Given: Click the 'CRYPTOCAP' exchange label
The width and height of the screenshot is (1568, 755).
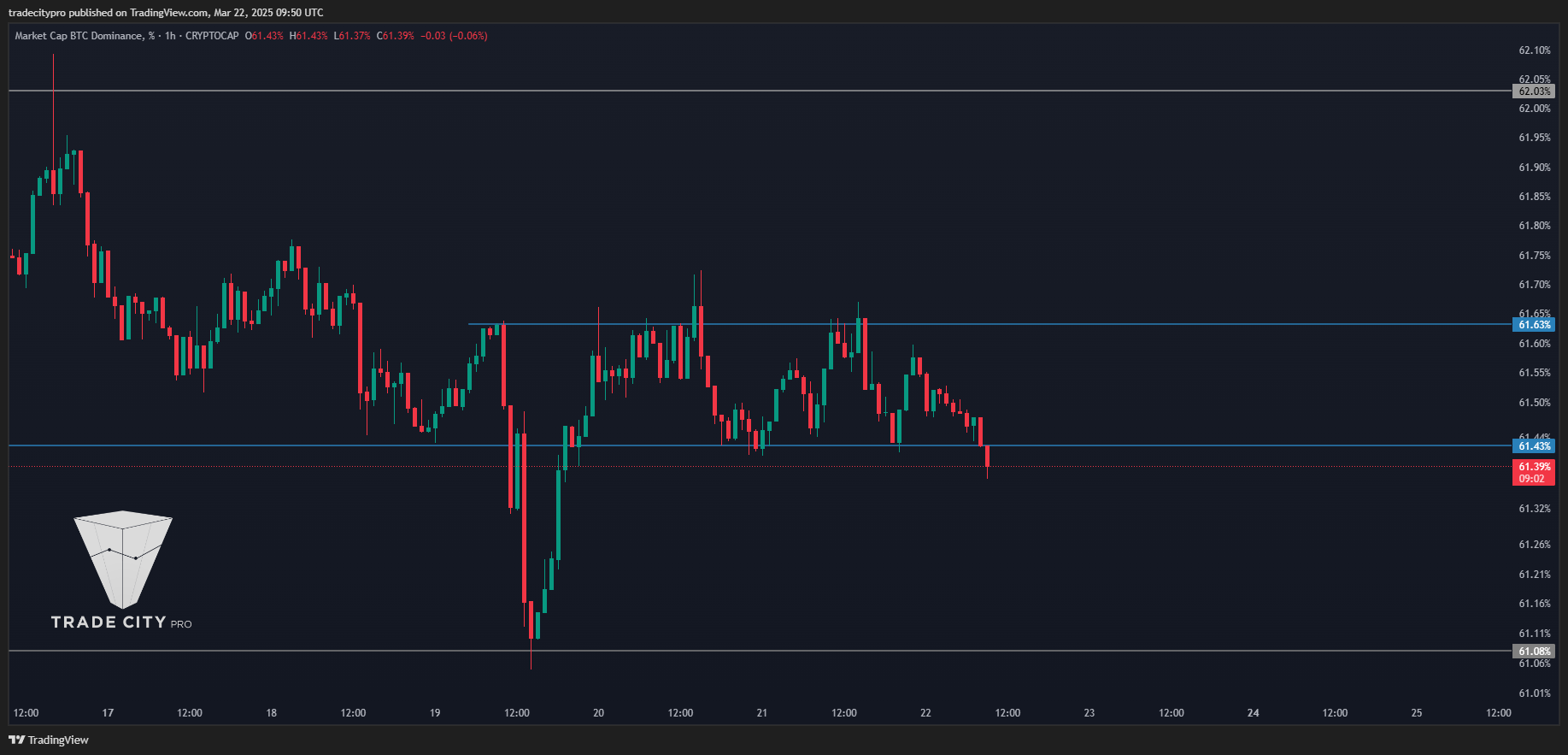Looking at the screenshot, I should click(212, 36).
